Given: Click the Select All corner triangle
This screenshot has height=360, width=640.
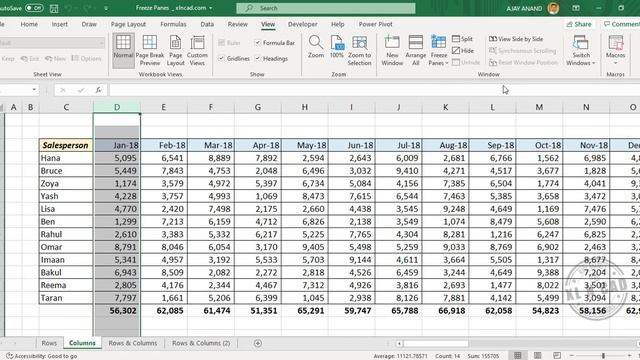Looking at the screenshot, I should coord(2,107).
